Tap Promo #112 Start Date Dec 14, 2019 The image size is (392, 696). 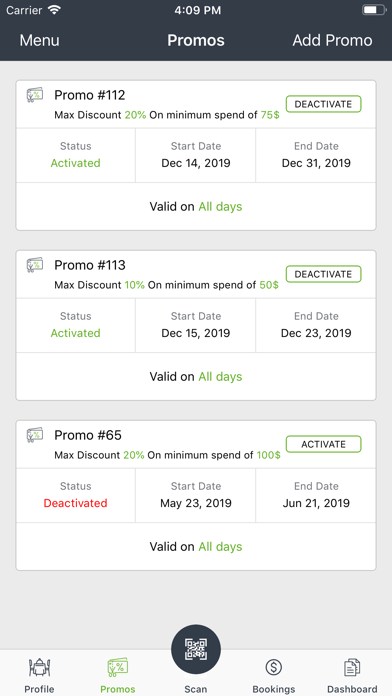click(x=196, y=163)
